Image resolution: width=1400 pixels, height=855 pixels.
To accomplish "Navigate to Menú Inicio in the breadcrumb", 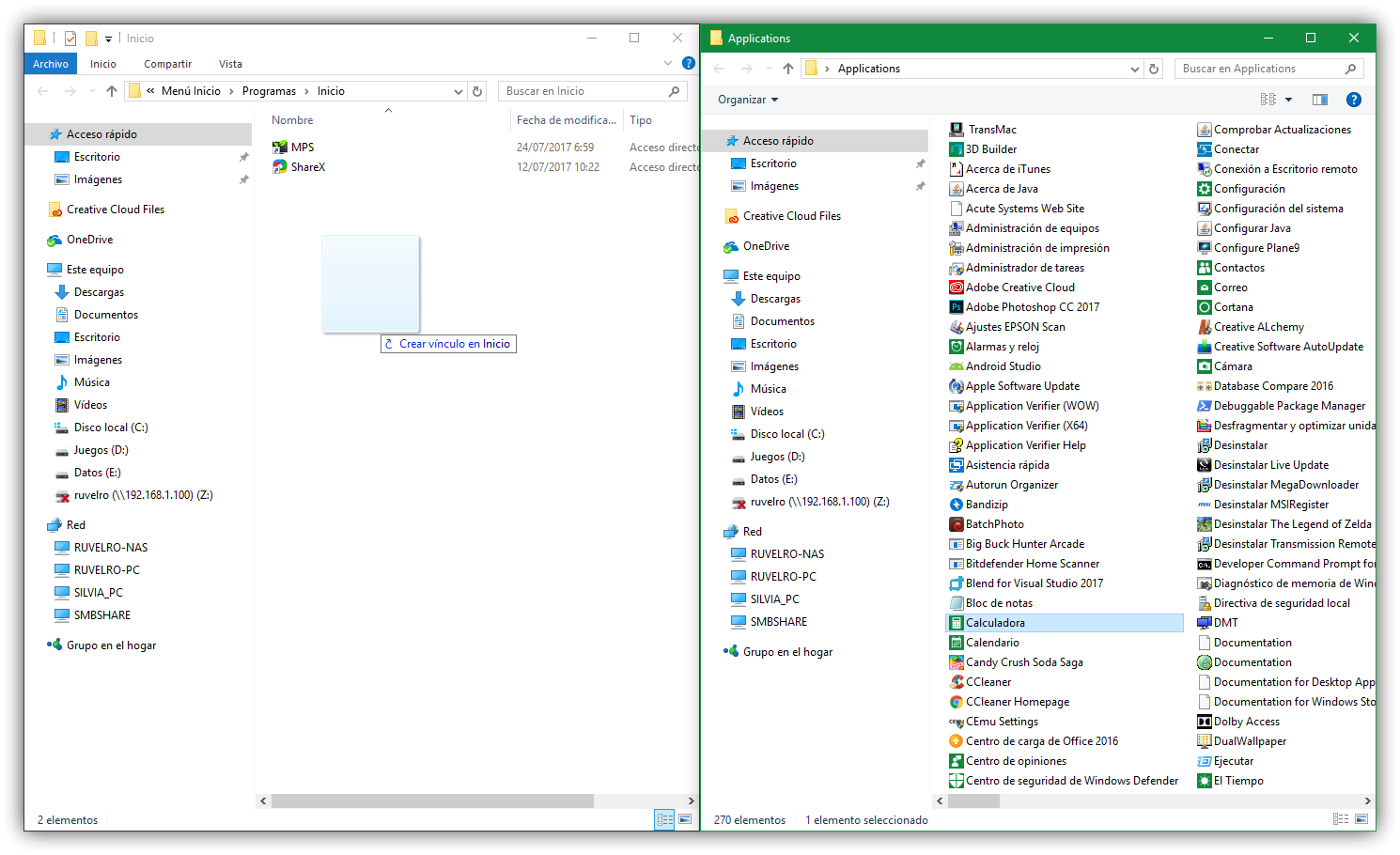I will click(191, 91).
